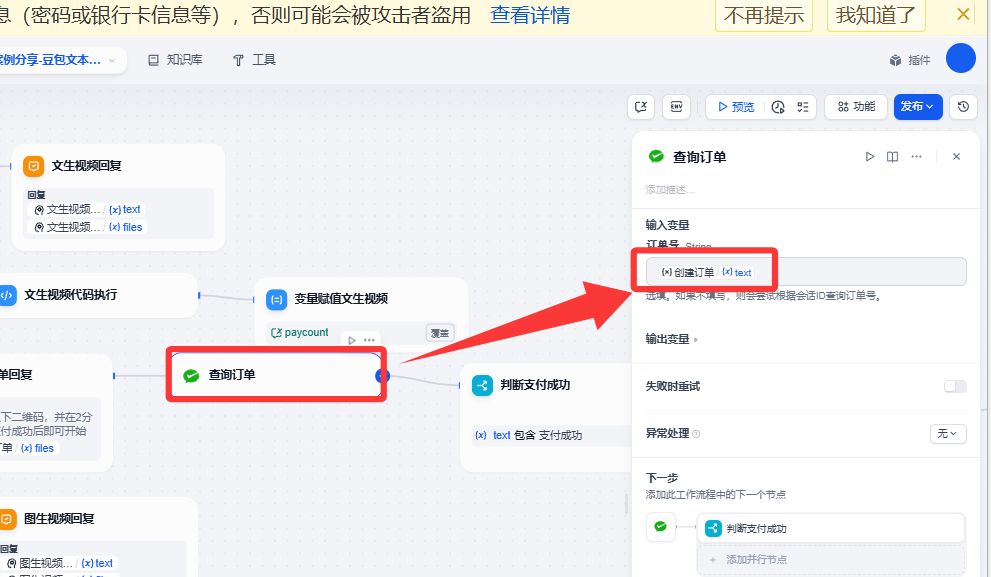Image resolution: width=991 pixels, height=577 pixels.
Task: Click the 我知道了 banner button
Action: click(876, 15)
